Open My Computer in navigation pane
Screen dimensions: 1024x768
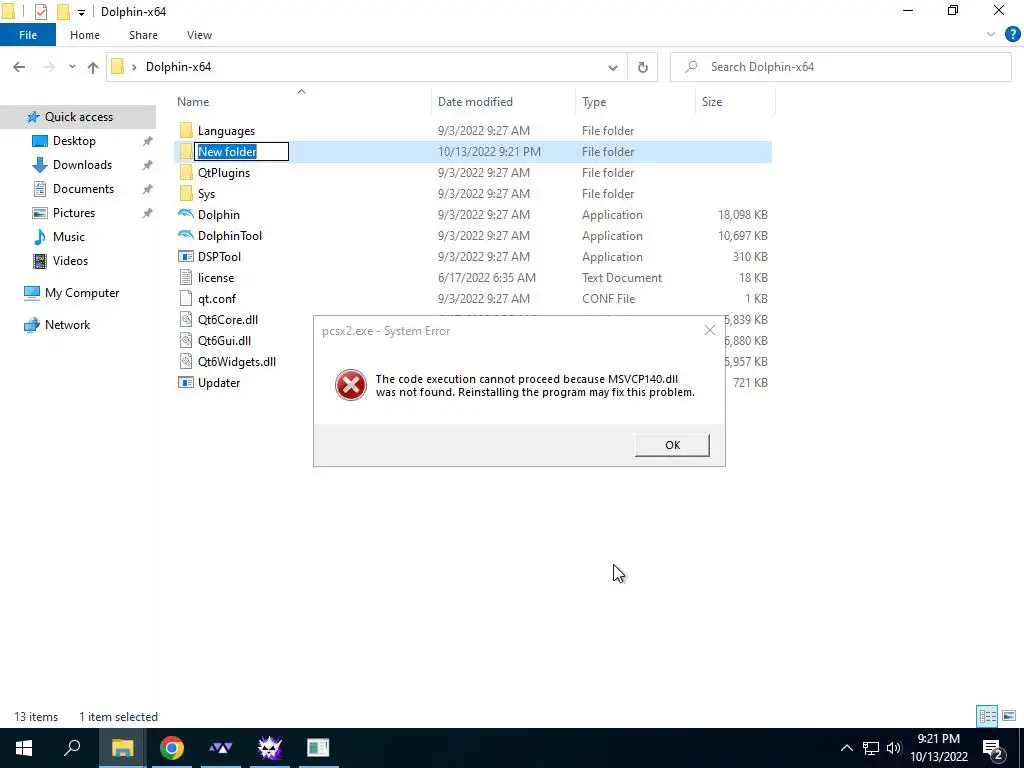pos(82,293)
